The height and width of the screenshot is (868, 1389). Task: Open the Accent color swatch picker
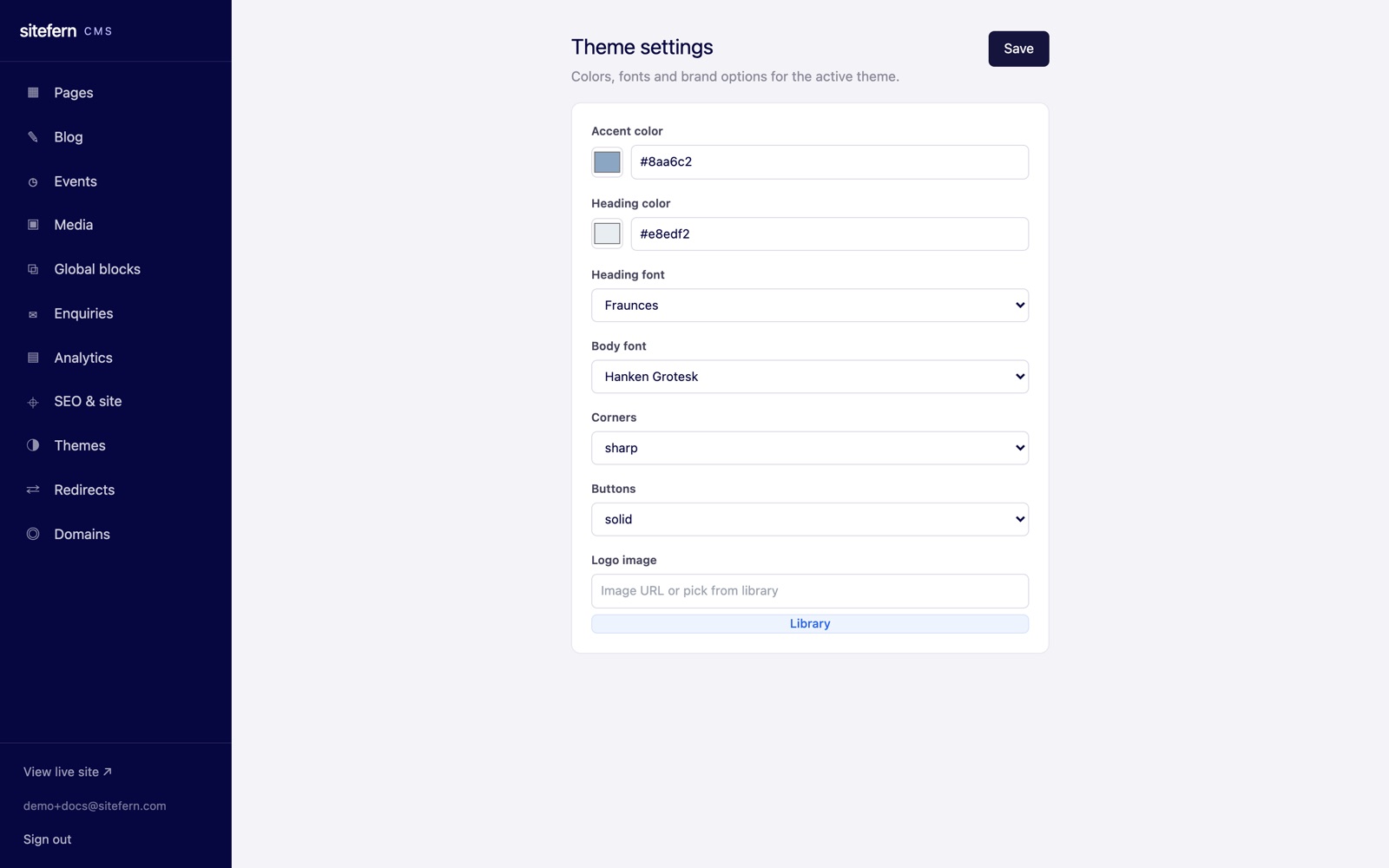pos(607,161)
